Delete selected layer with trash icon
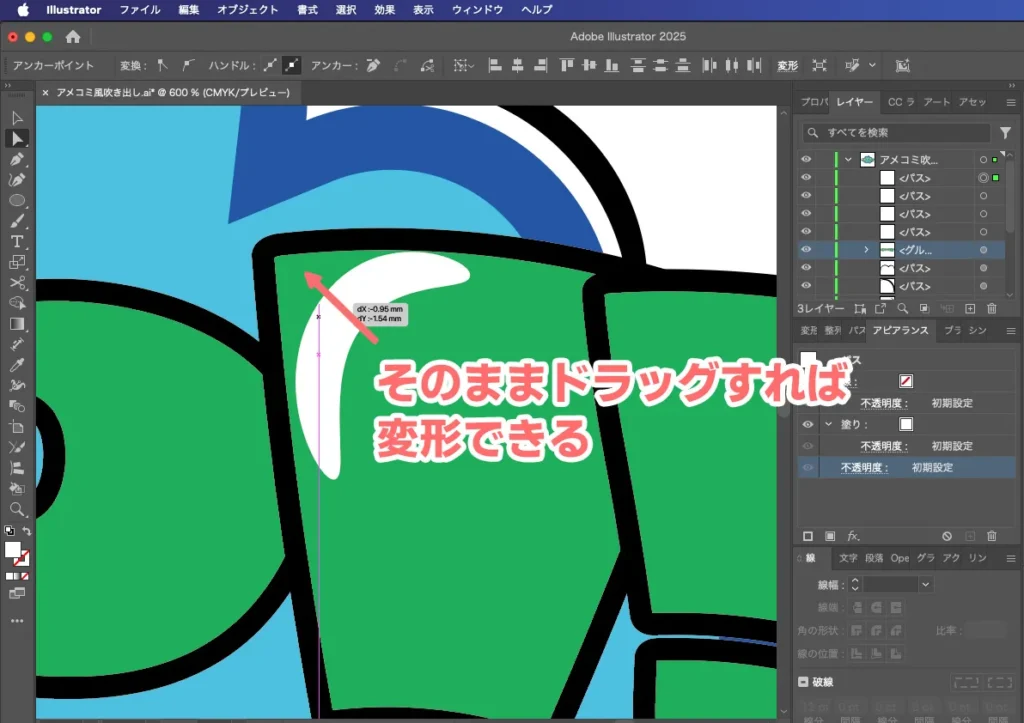Screen dimensions: 1024x723 point(991,309)
